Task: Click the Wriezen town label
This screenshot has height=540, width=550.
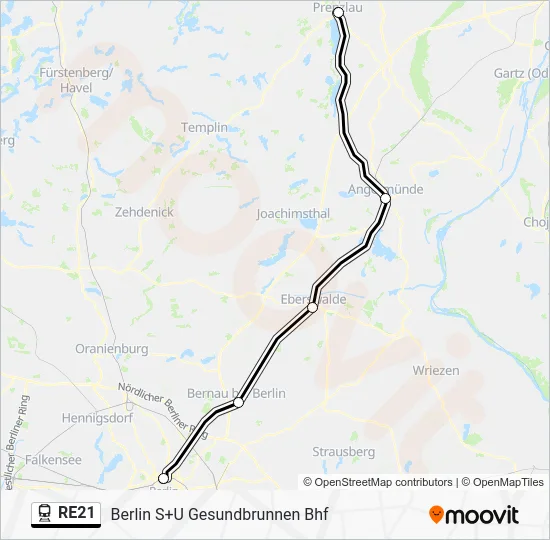Action: click(x=436, y=371)
